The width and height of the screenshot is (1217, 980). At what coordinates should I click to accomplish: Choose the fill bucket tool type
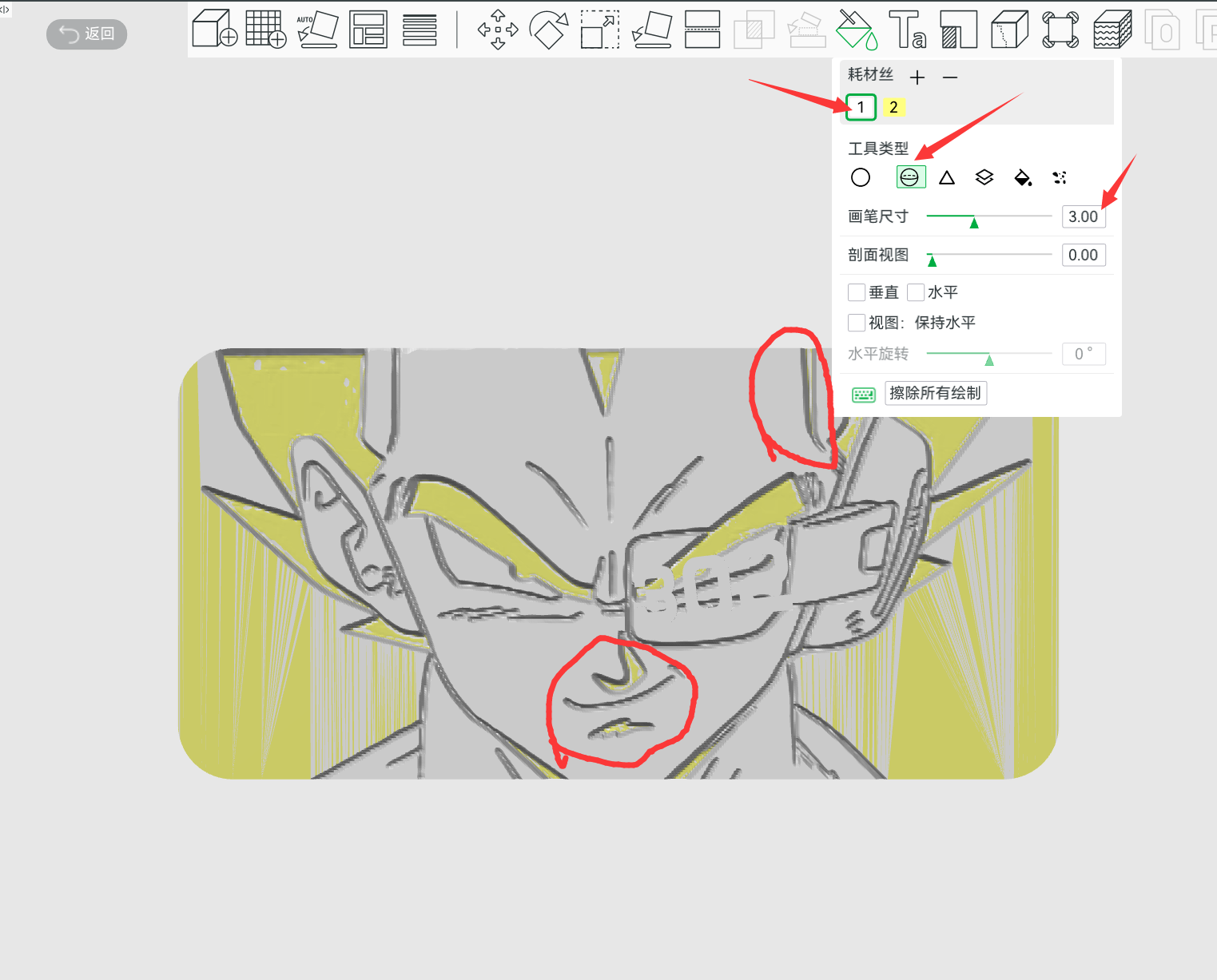pos(1023,177)
